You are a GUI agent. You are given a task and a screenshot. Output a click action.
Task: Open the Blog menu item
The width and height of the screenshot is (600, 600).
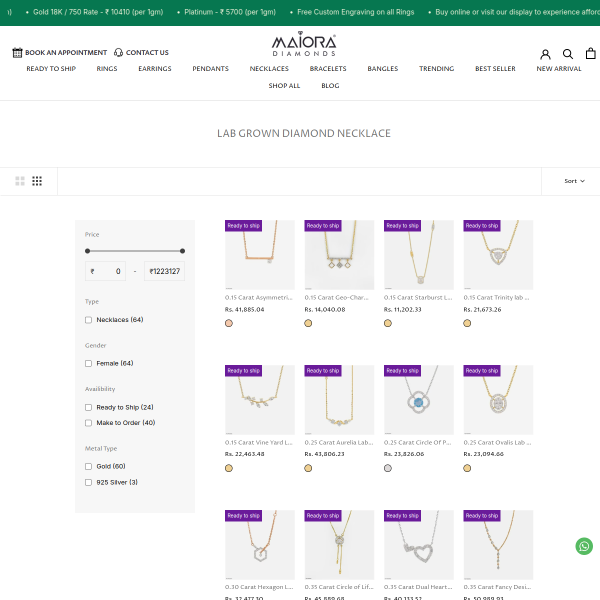point(330,86)
